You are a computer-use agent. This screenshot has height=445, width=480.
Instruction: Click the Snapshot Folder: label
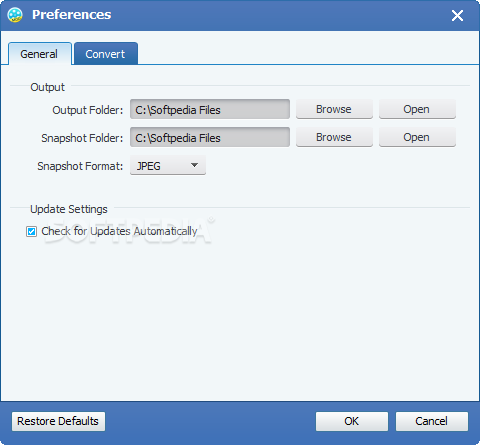pos(82,138)
